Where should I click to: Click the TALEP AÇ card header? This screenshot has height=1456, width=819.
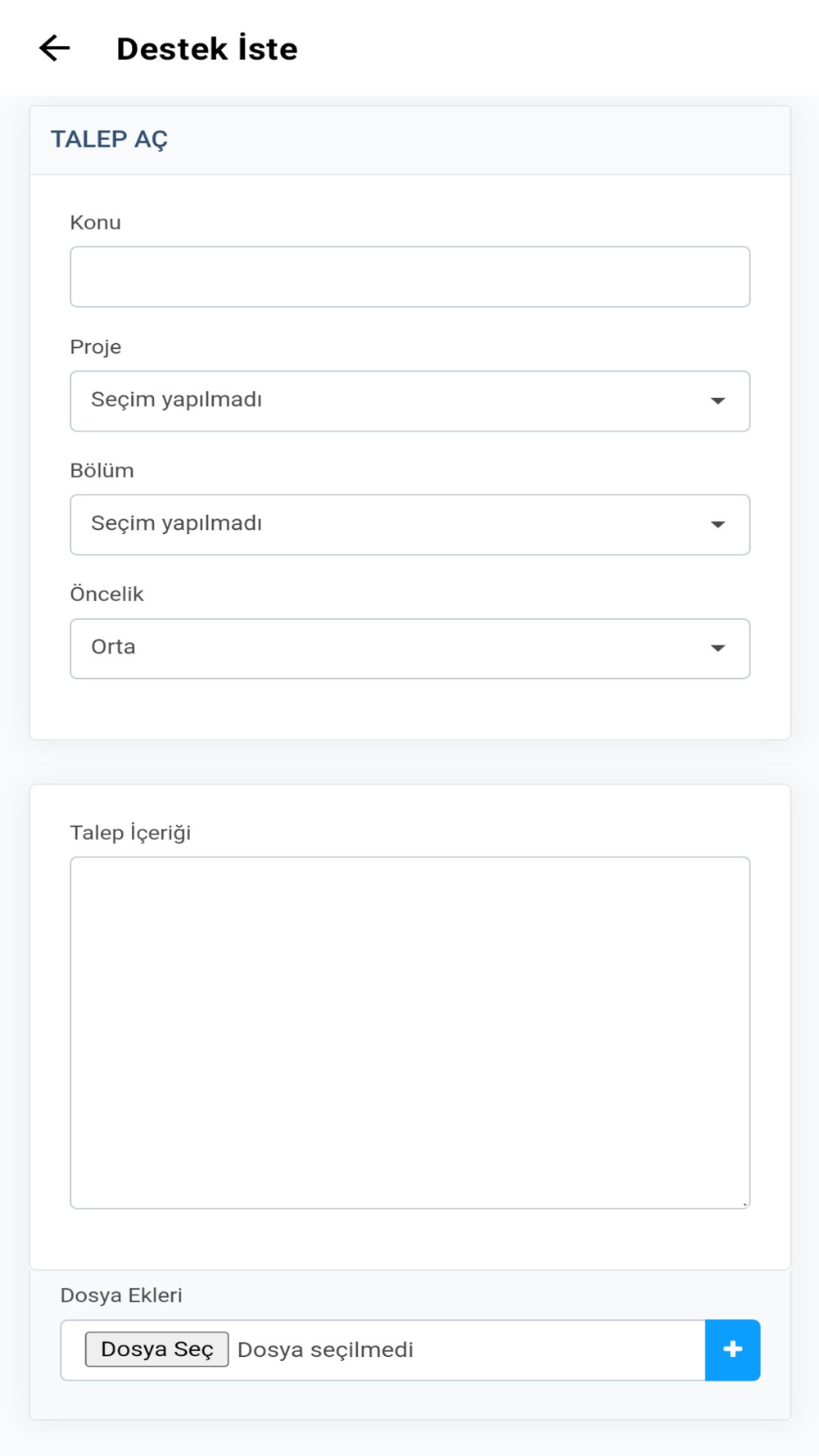click(109, 139)
